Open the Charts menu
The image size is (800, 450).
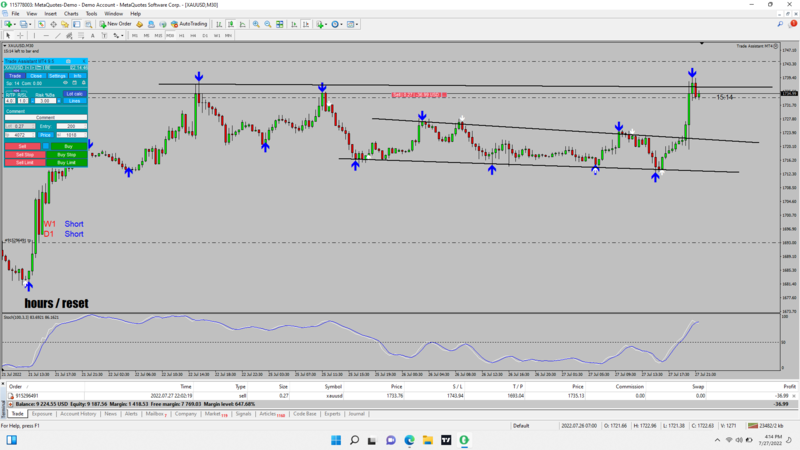click(71, 14)
